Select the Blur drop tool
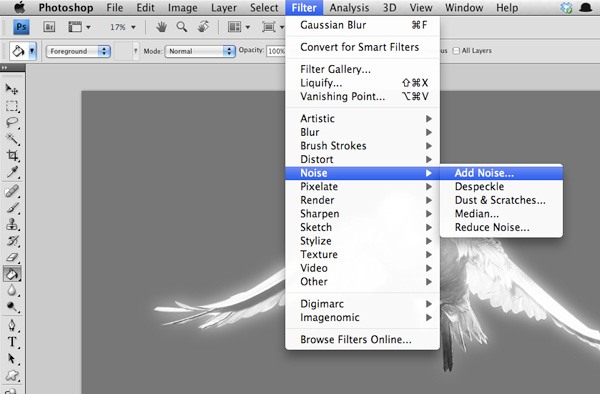The width and height of the screenshot is (600, 394). click(12, 290)
